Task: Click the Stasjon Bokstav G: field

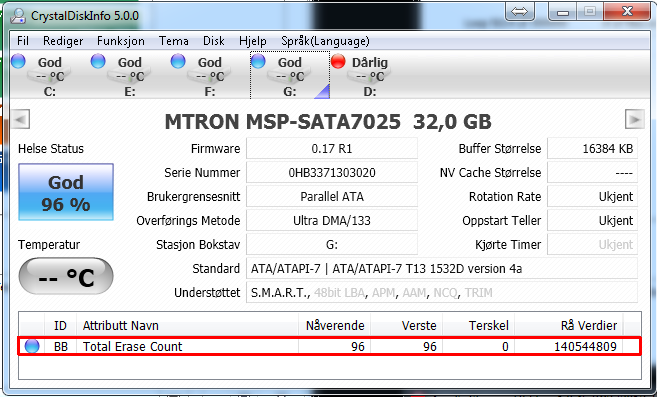Action: (332, 244)
